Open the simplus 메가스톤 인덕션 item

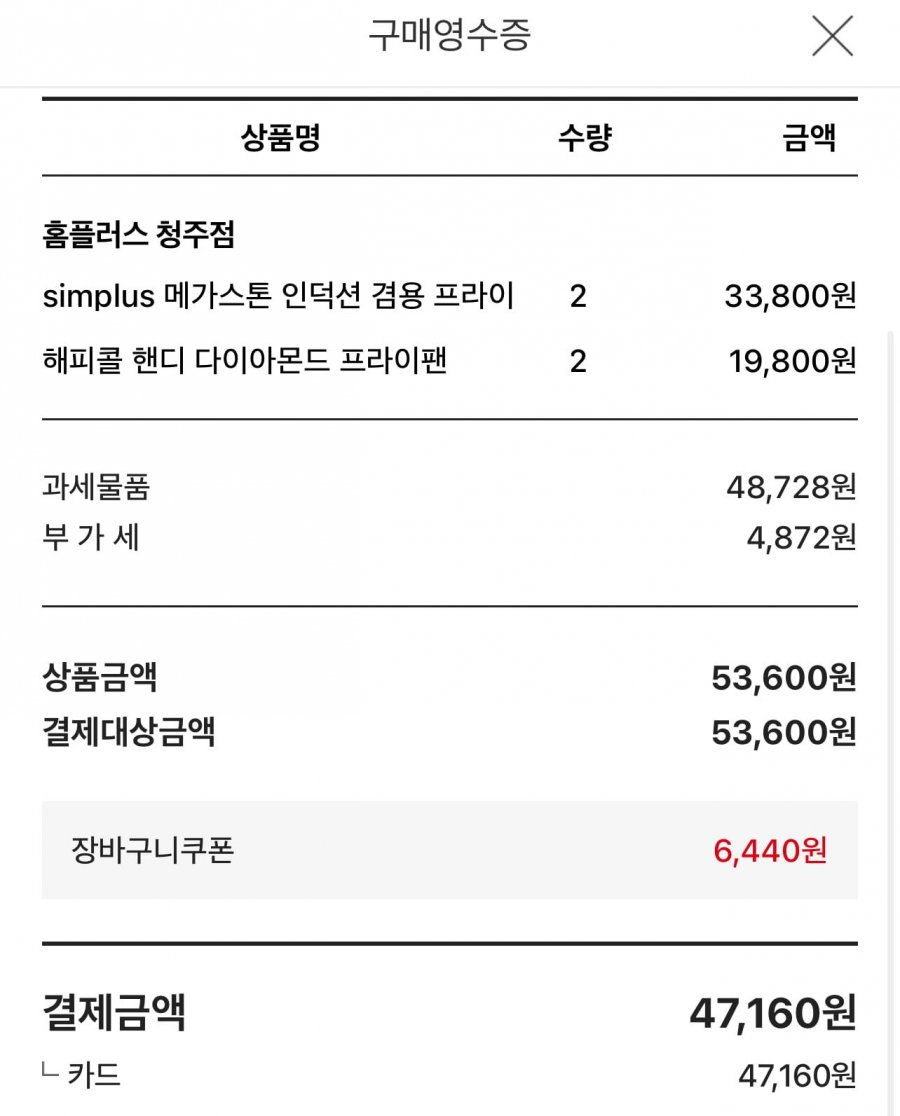[278, 295]
